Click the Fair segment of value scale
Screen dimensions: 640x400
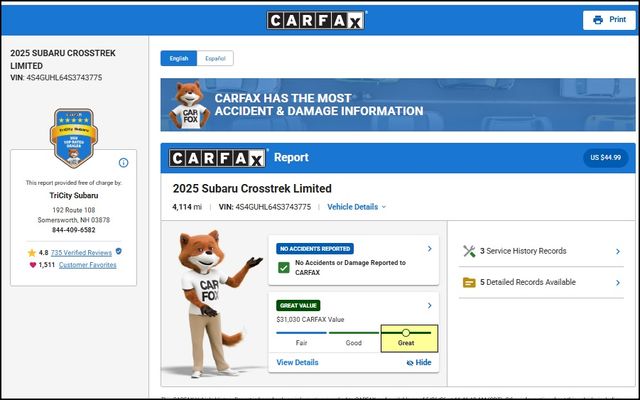tap(301, 338)
